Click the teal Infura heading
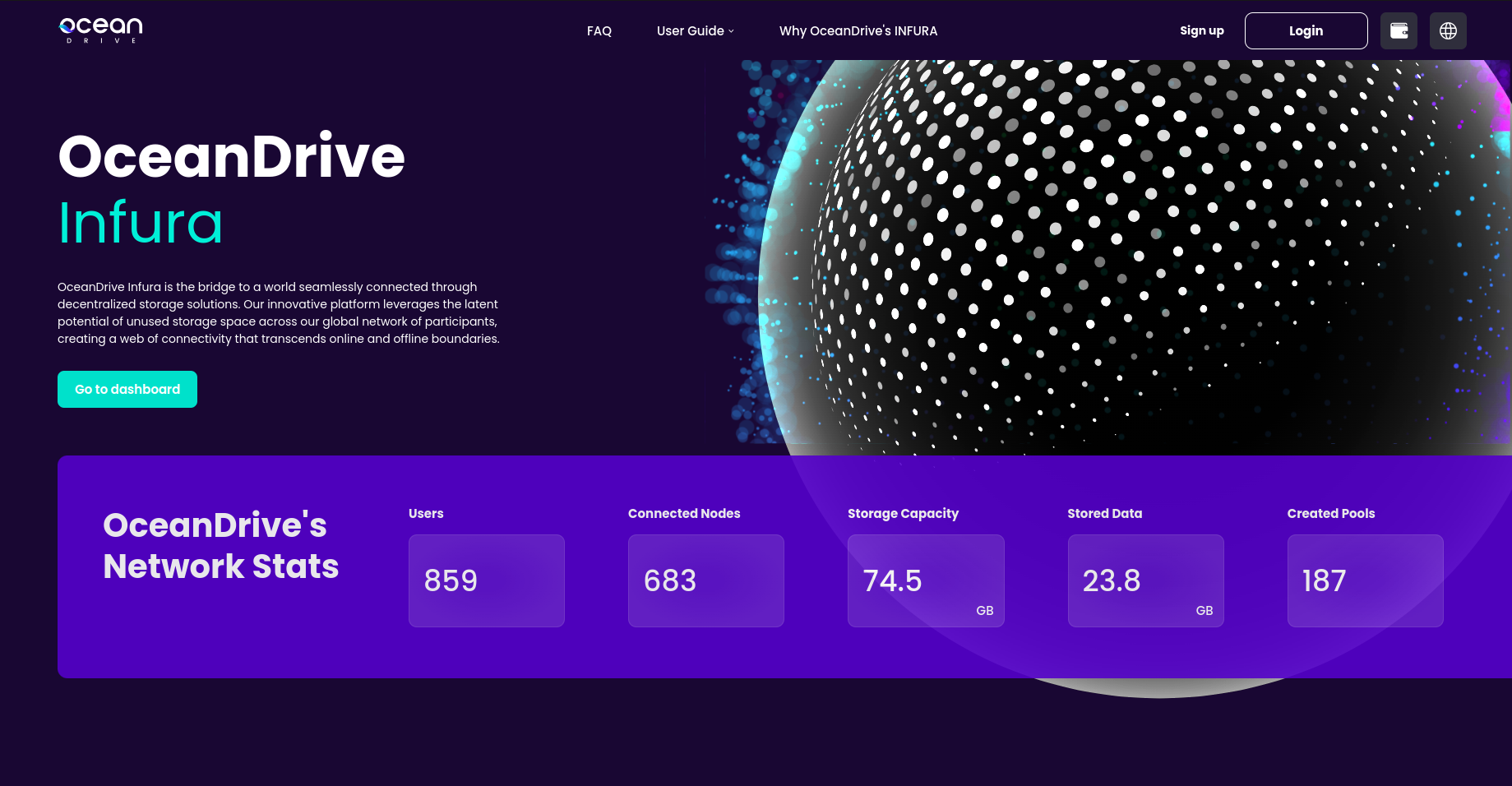This screenshot has width=1512, height=786. coord(141,223)
